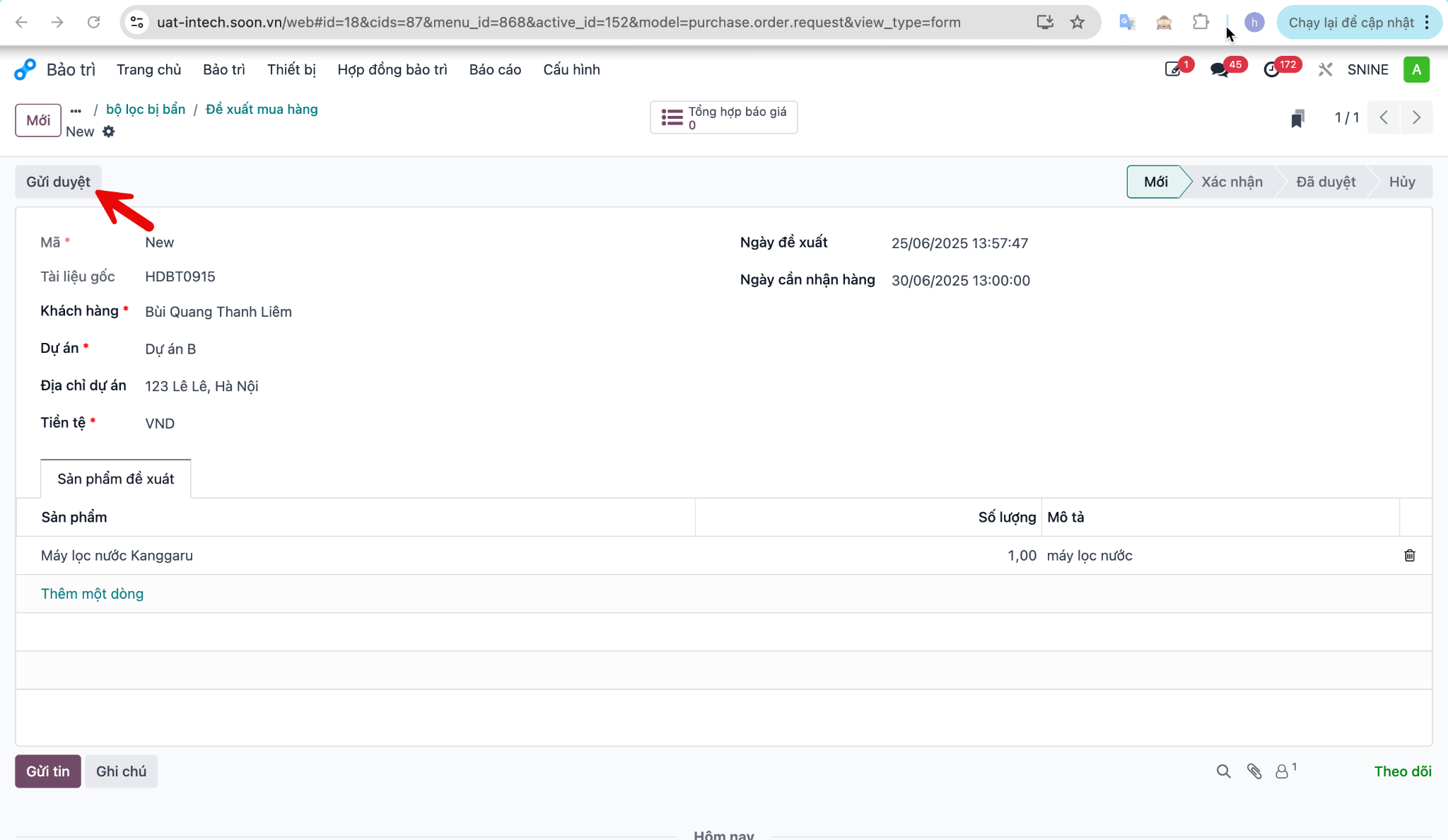Open the messages icon with 45 badge

coord(1219,69)
